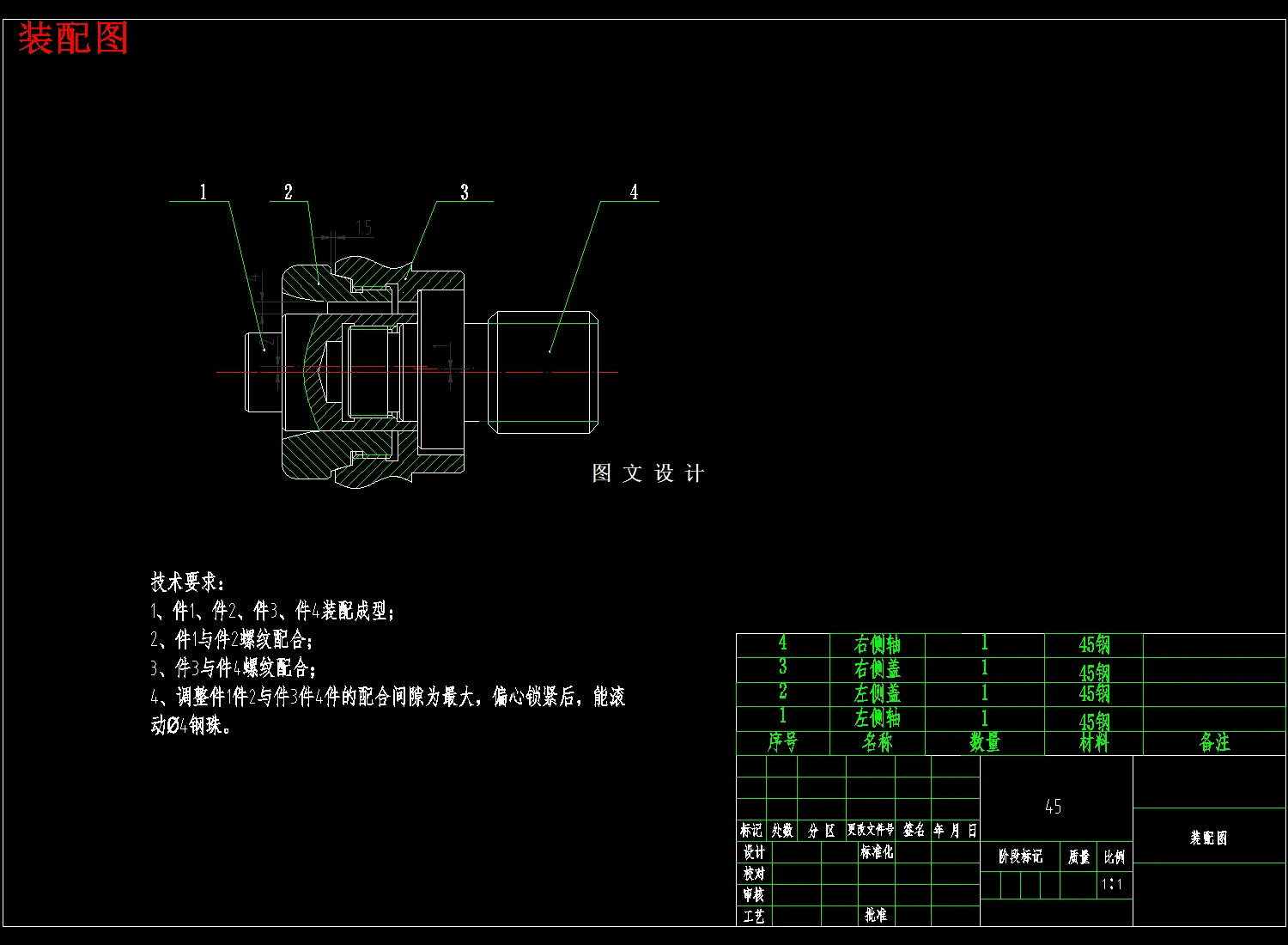Click the 右侧轴 part name cell
Screen dimensions: 1288x945
[x=876, y=645]
